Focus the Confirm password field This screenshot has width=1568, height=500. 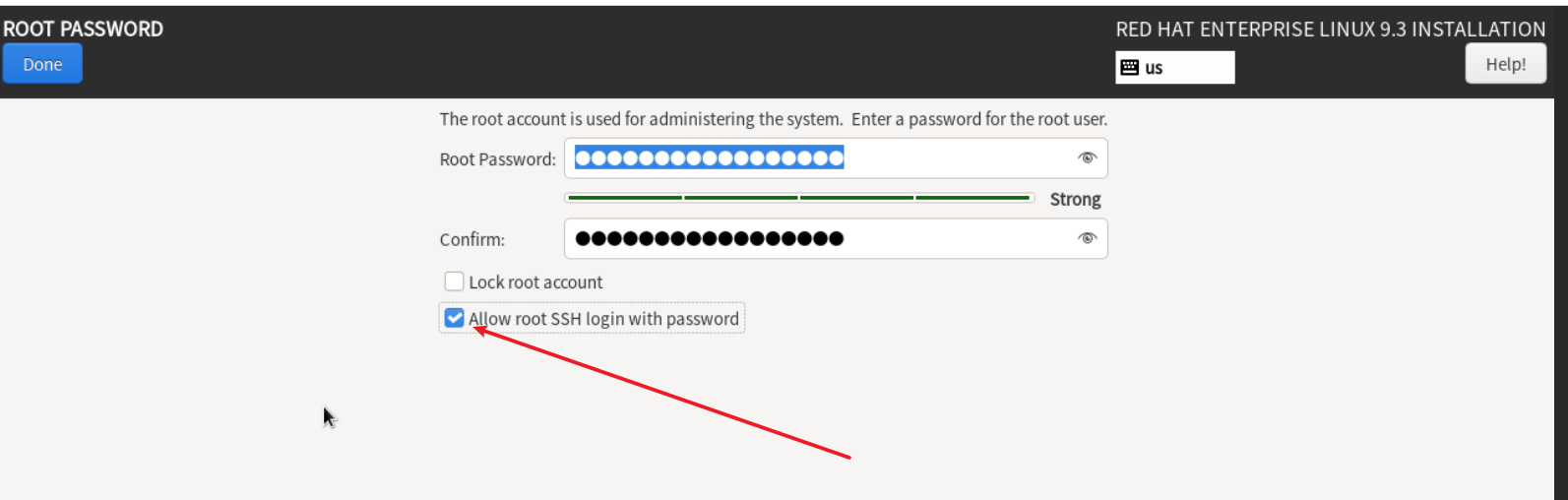point(945,238)
